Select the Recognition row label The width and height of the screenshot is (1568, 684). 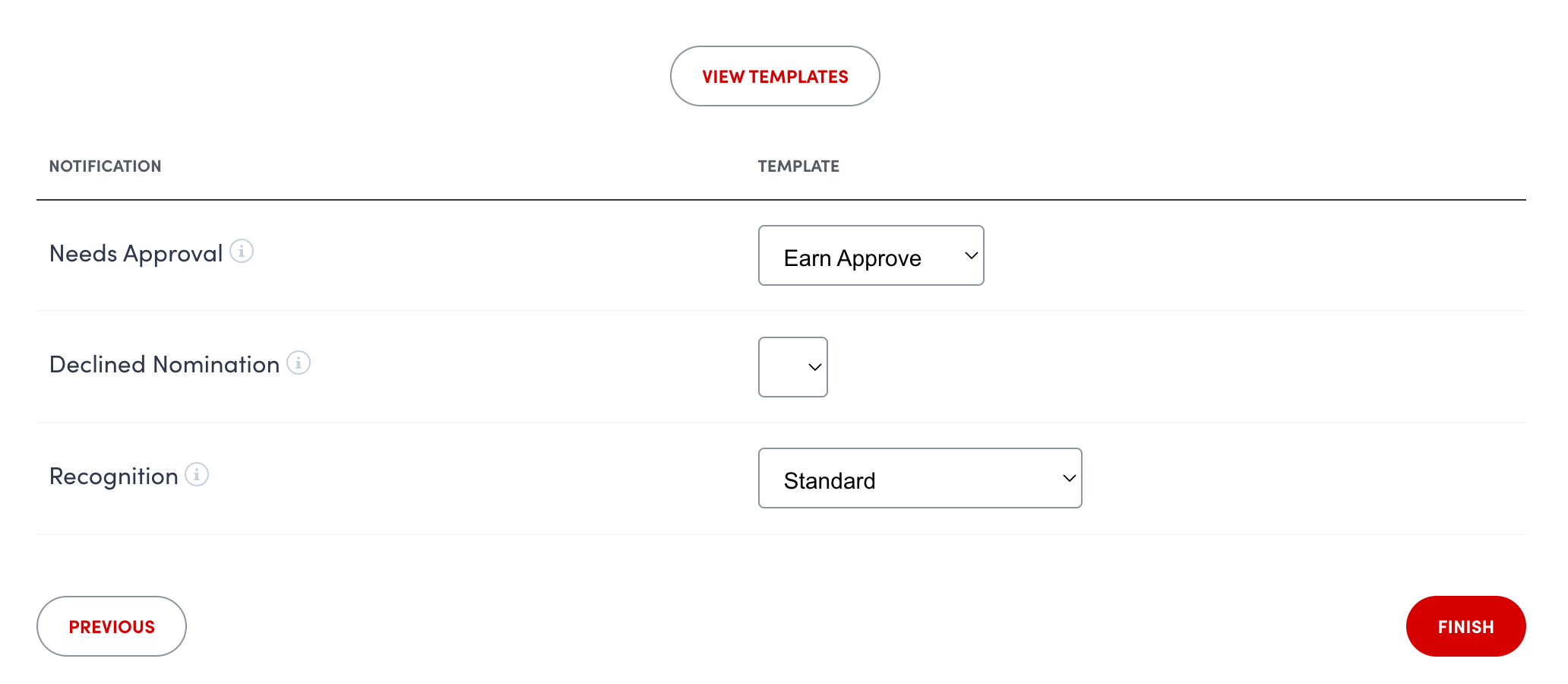[114, 477]
